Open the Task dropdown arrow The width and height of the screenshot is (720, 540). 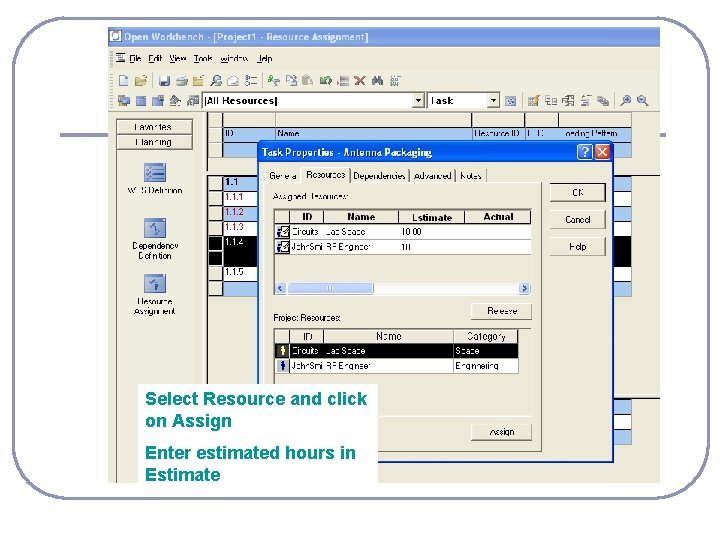pos(493,101)
